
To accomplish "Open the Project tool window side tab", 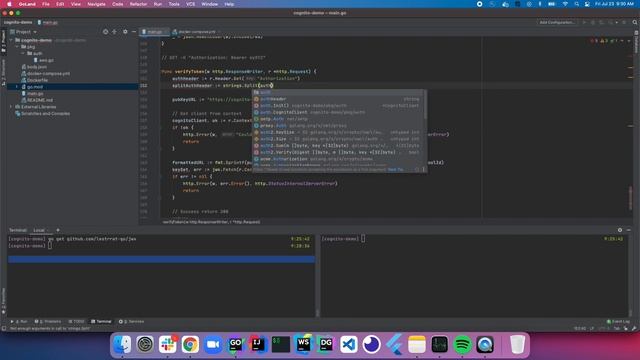I will pos(3,42).
